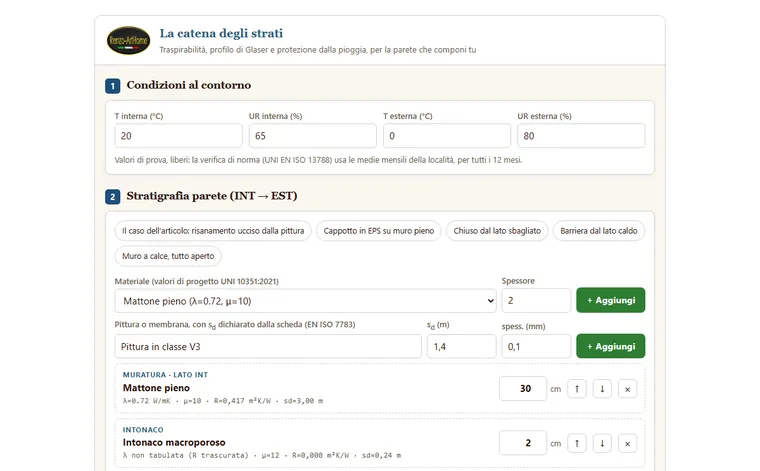Add the selected Mattone pieno material
This screenshot has width=760, height=471.
coord(610,300)
